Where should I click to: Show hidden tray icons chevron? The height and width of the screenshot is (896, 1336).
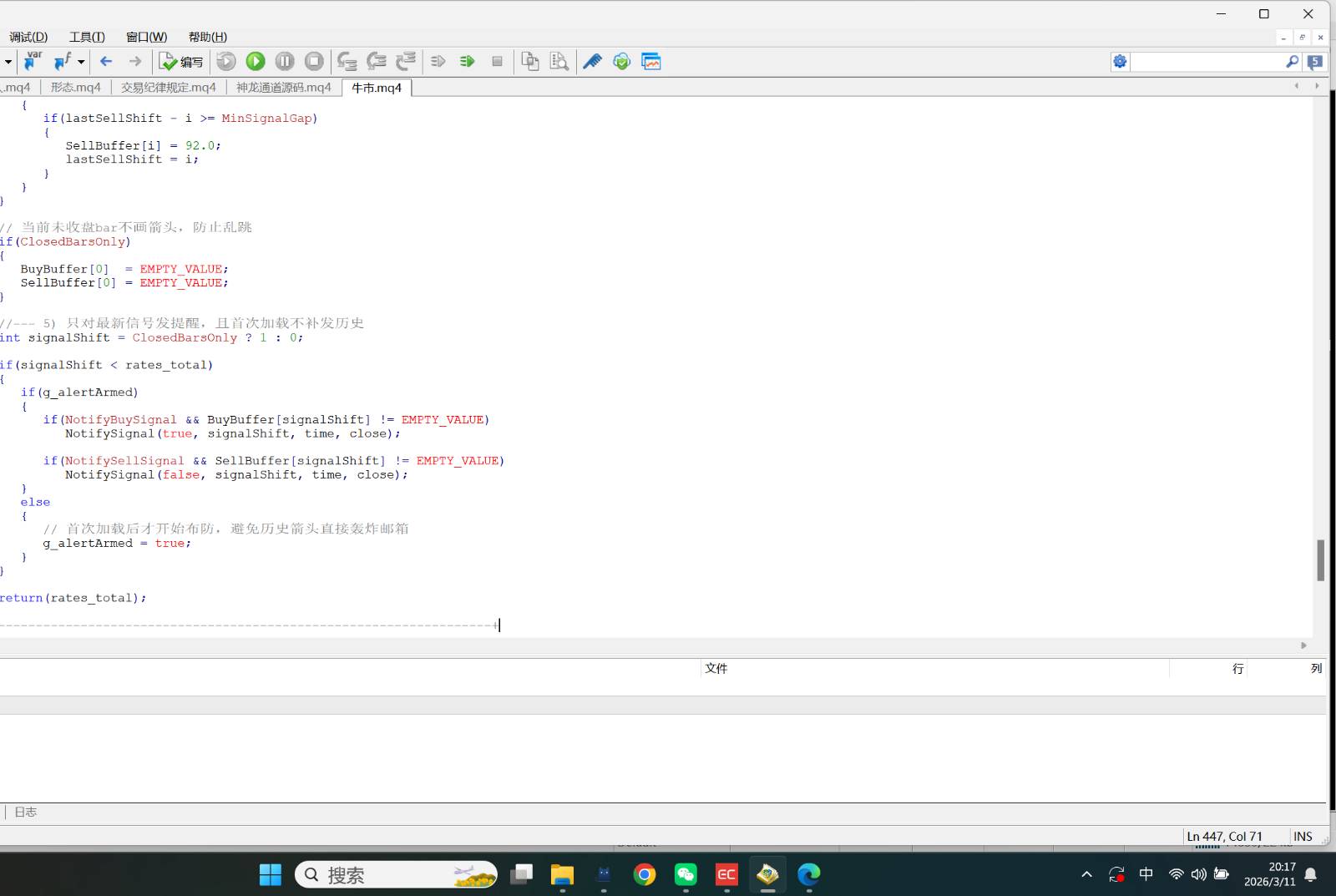(x=1086, y=874)
